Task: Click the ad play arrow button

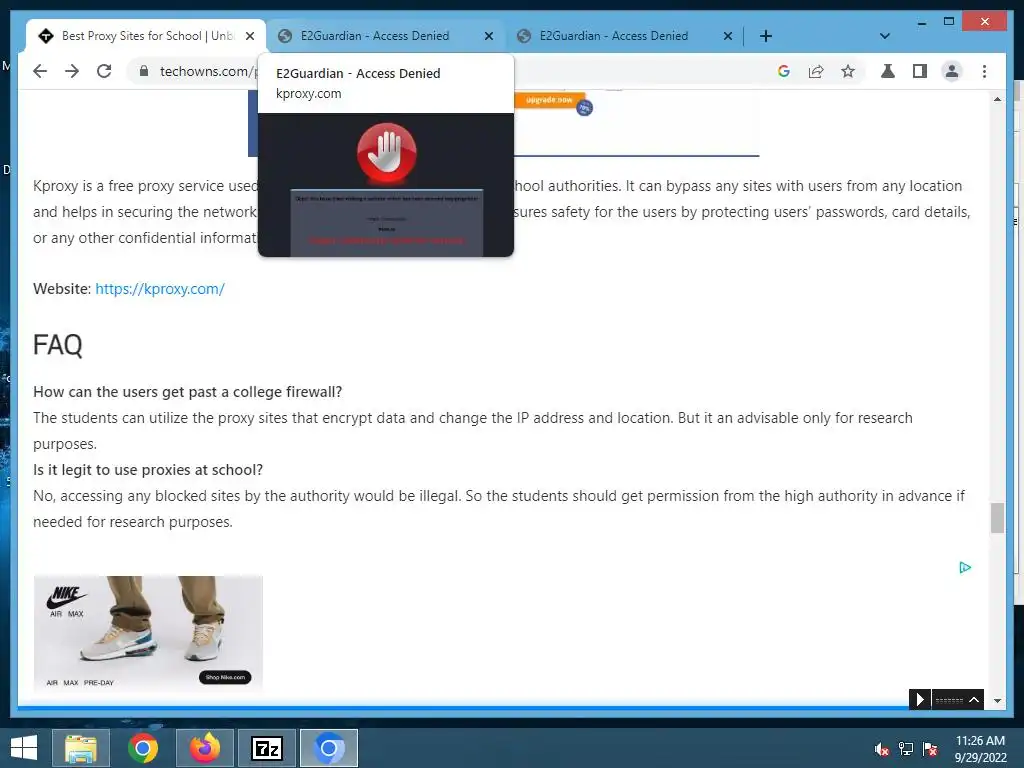Action: (920, 699)
